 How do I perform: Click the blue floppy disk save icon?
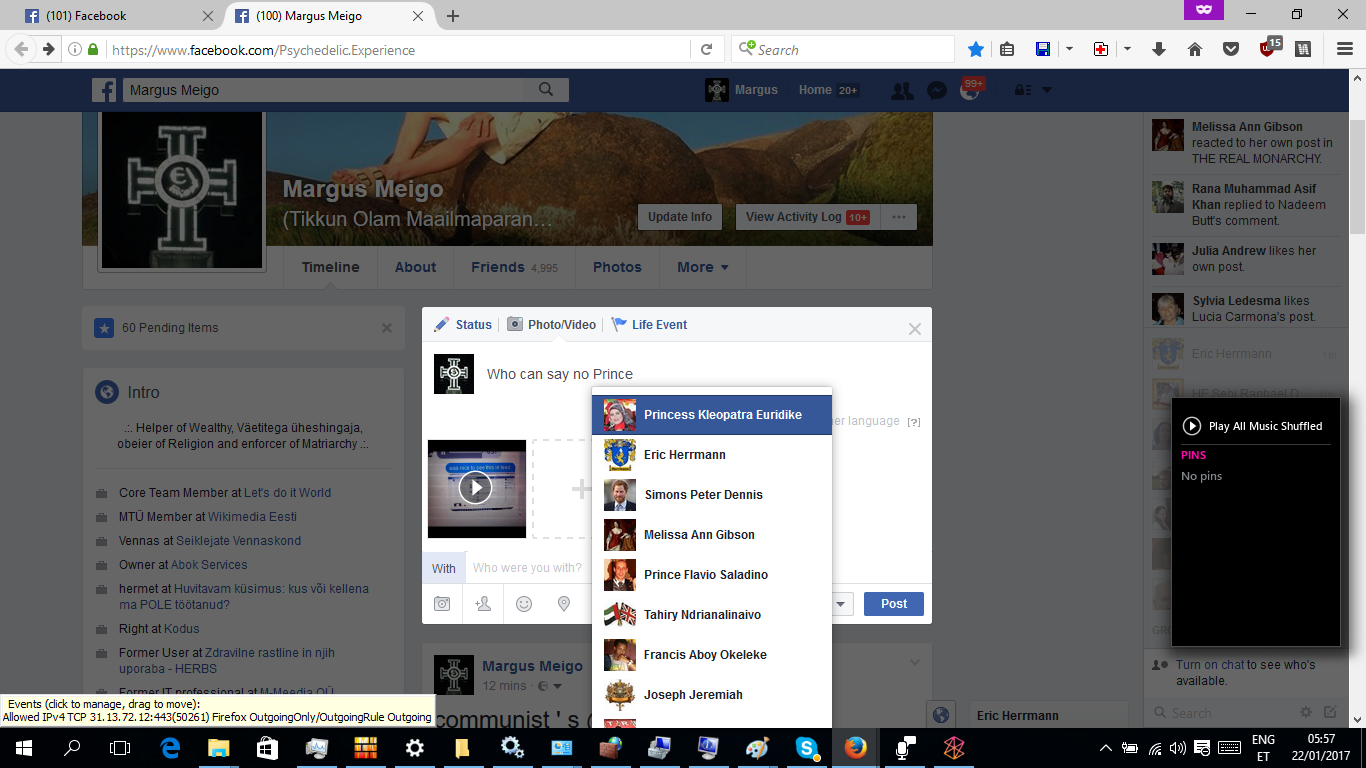pyautogui.click(x=1042, y=49)
